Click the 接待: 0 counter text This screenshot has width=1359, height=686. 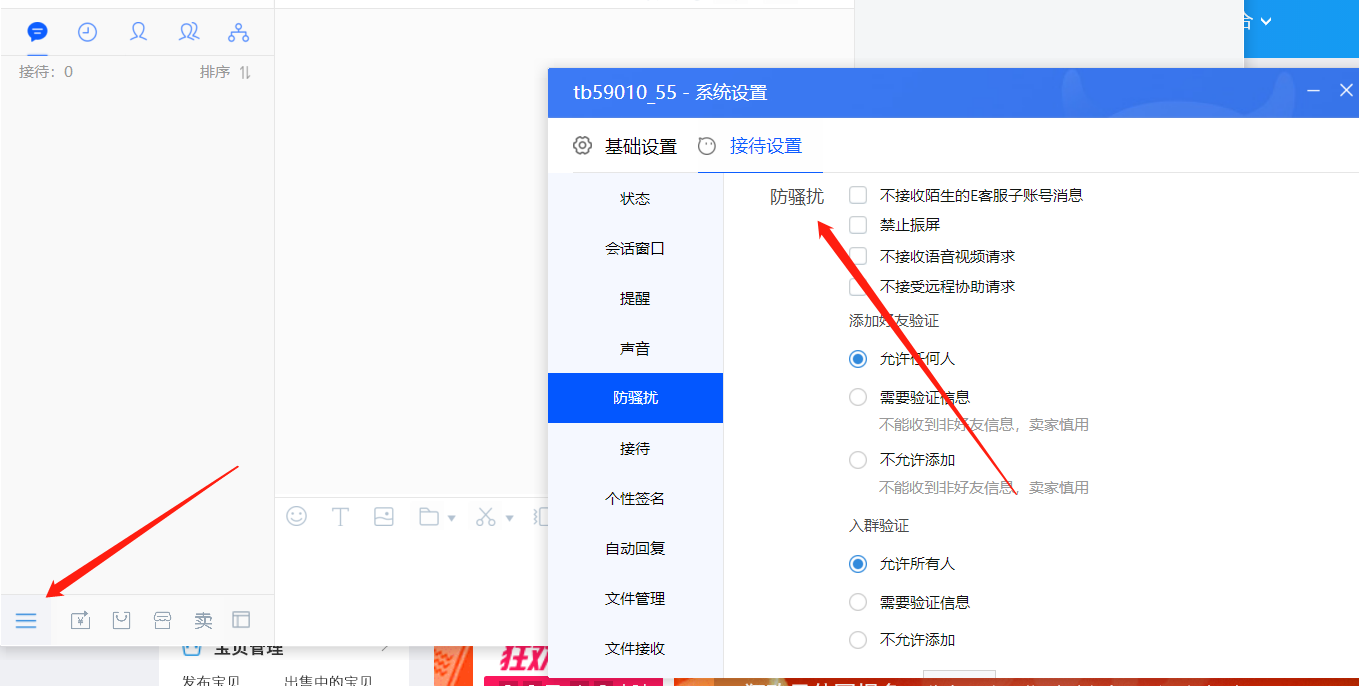(46, 72)
